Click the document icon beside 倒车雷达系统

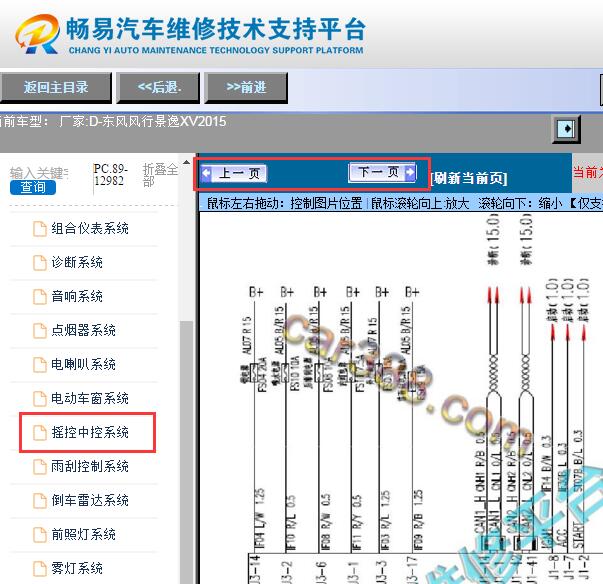point(40,501)
